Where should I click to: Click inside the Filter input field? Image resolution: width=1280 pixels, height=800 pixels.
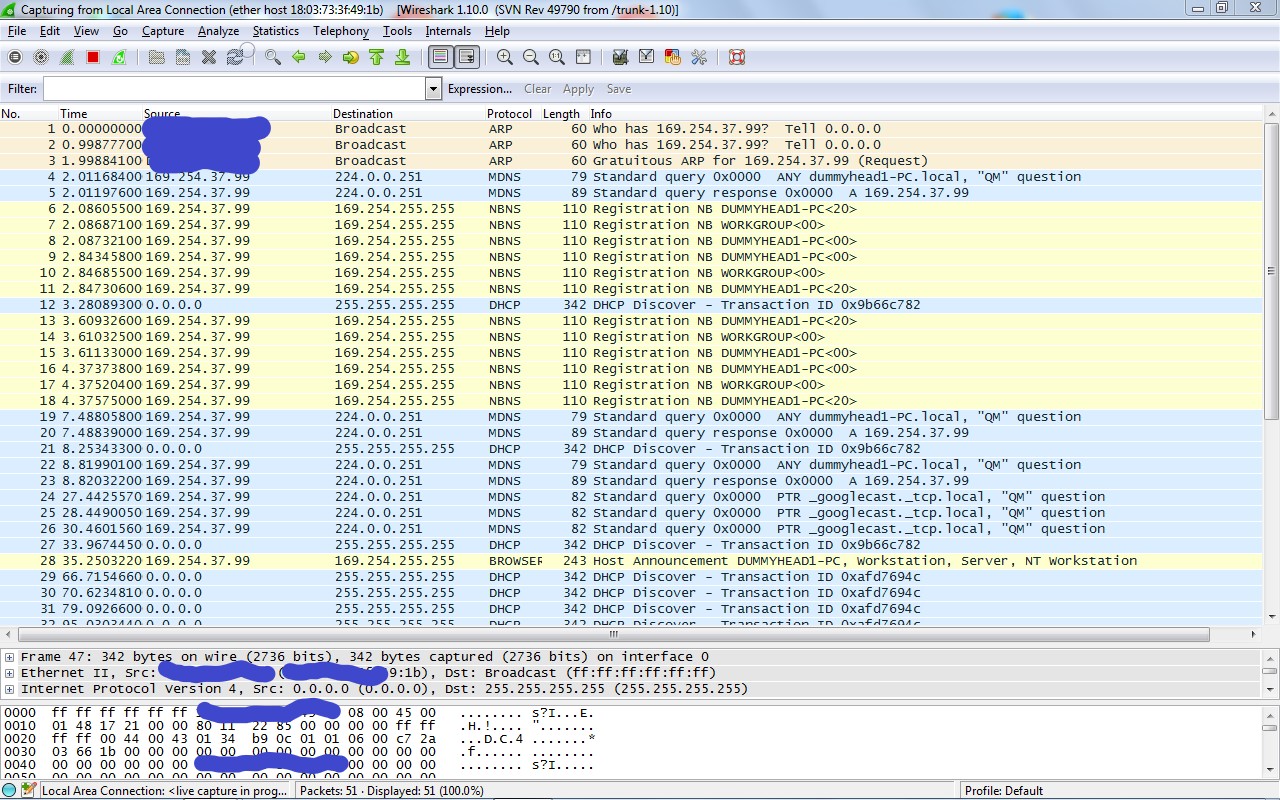click(230, 89)
